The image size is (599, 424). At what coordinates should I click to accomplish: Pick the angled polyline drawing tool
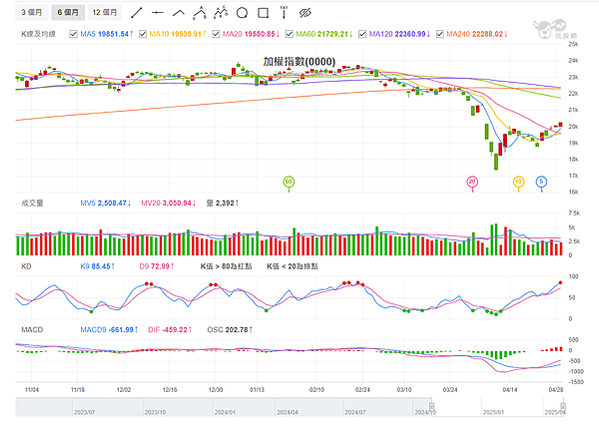178,13
